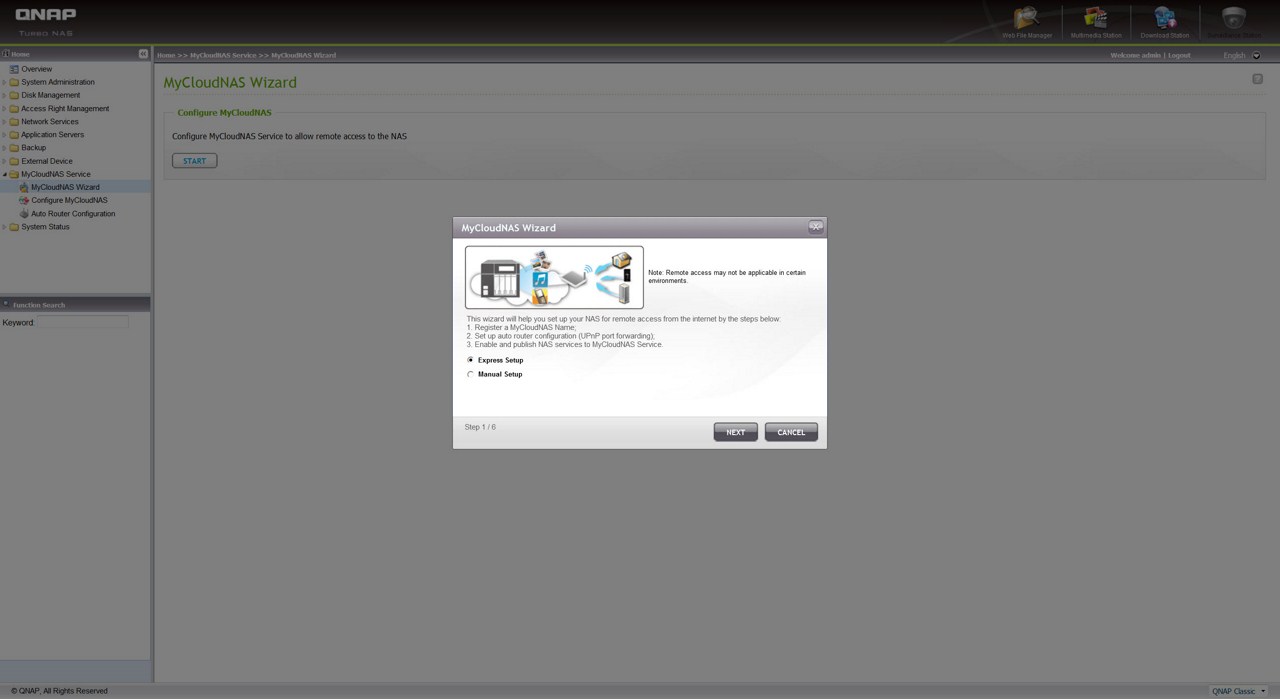Click the Home icon atop the sidebar
Image resolution: width=1280 pixels, height=699 pixels.
(x=6, y=54)
